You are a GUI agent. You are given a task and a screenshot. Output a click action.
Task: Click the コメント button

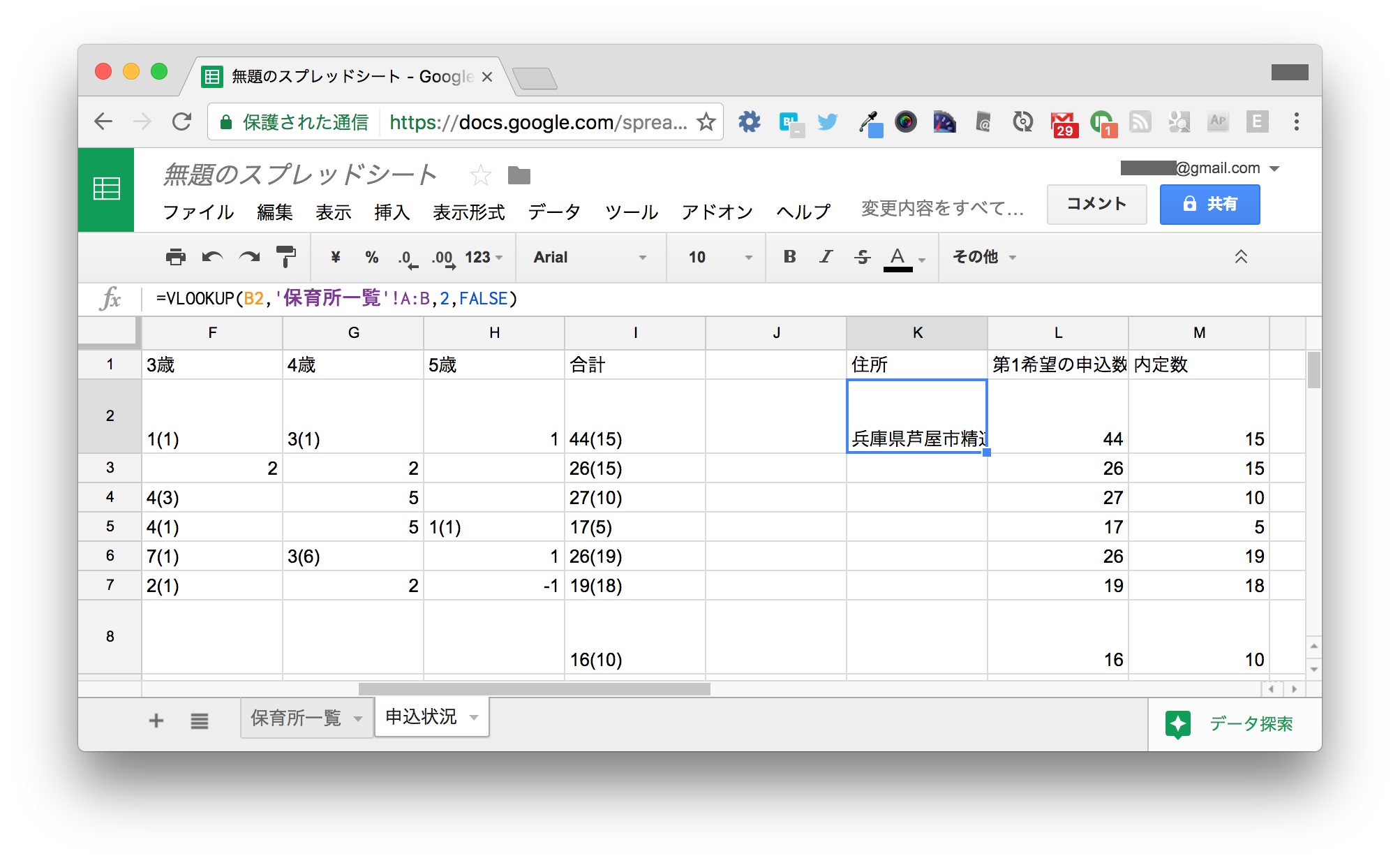pos(1096,204)
